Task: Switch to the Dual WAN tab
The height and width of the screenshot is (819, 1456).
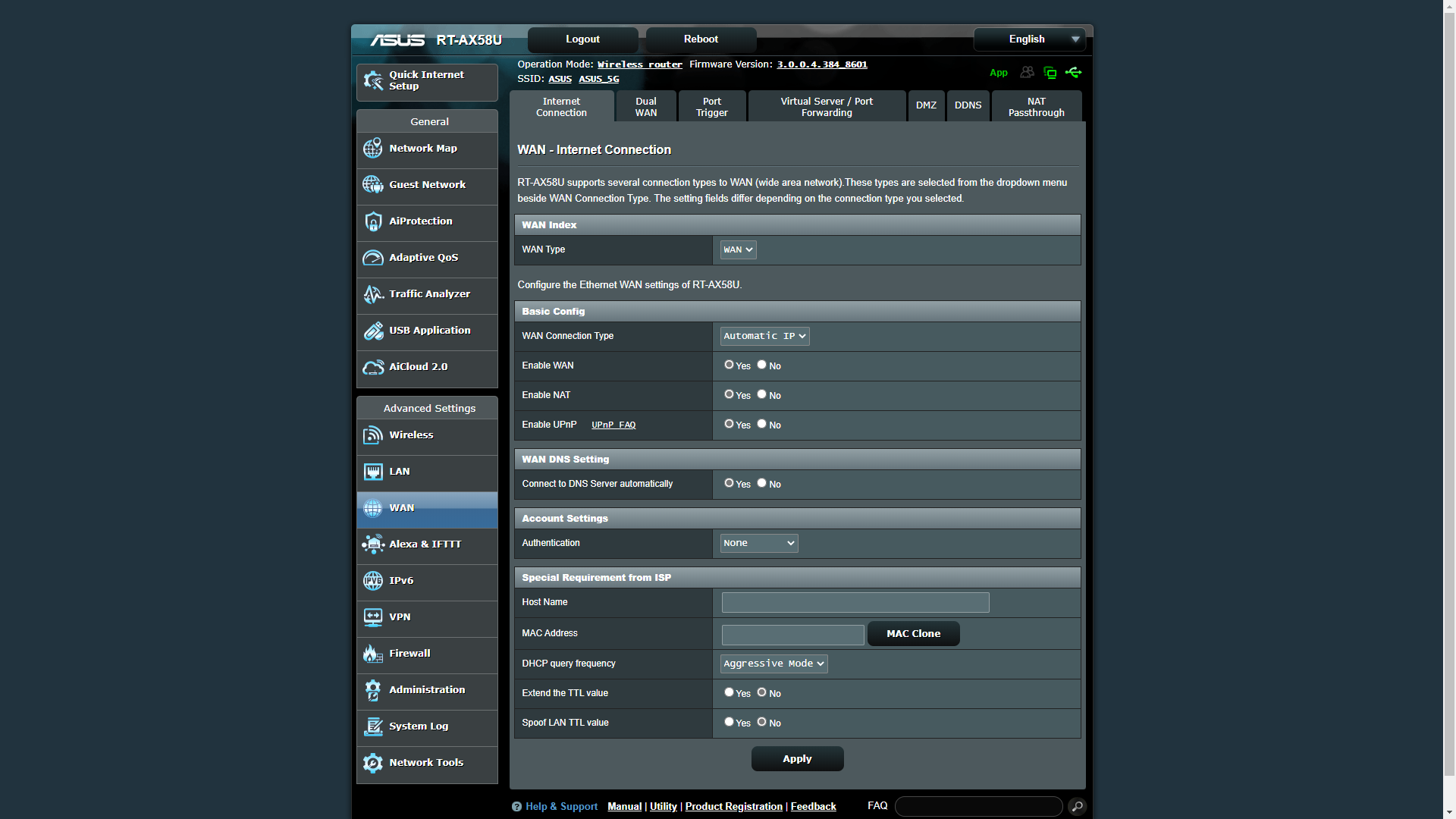Action: tap(645, 107)
